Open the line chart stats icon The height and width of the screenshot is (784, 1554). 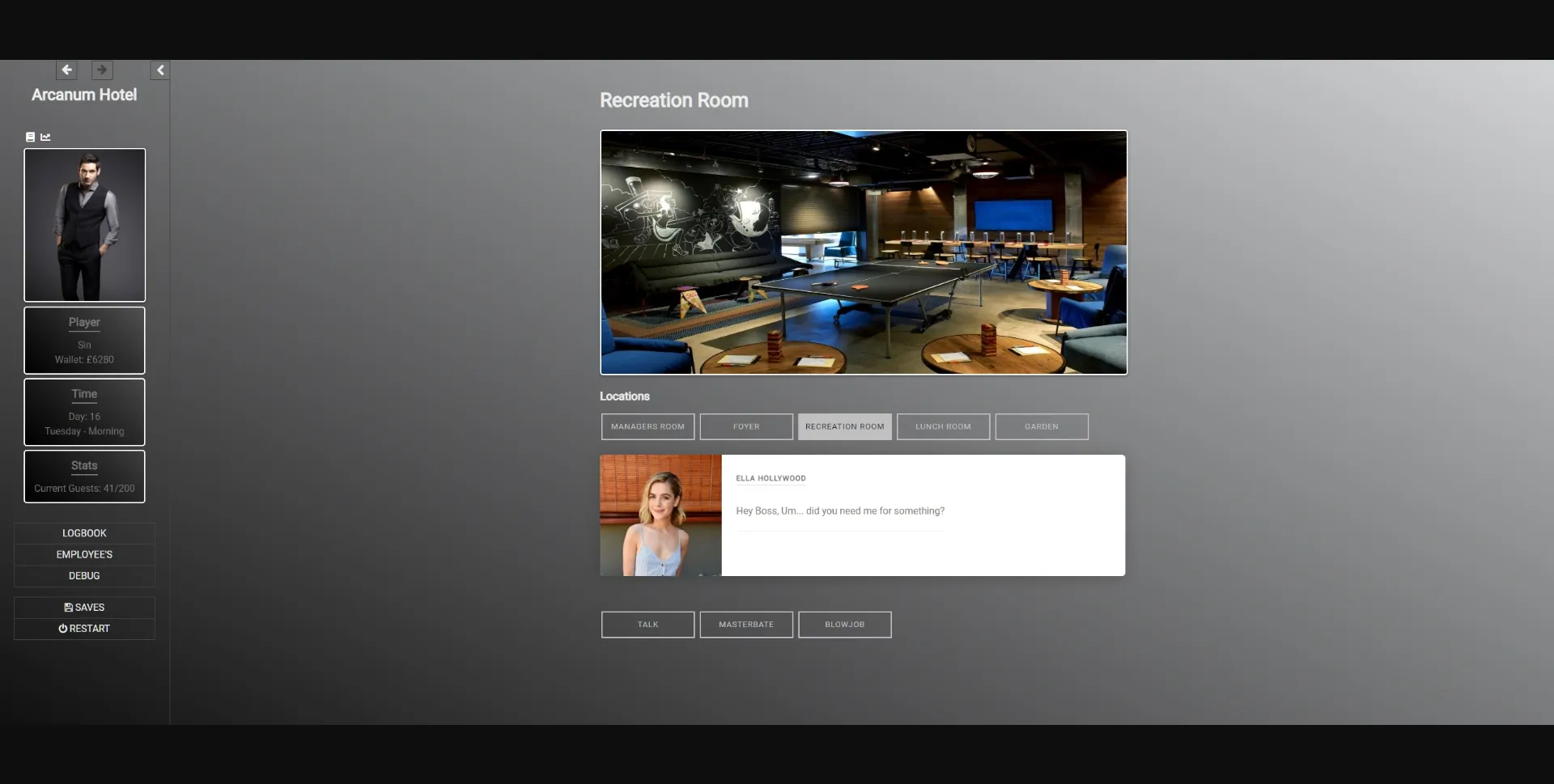click(45, 137)
